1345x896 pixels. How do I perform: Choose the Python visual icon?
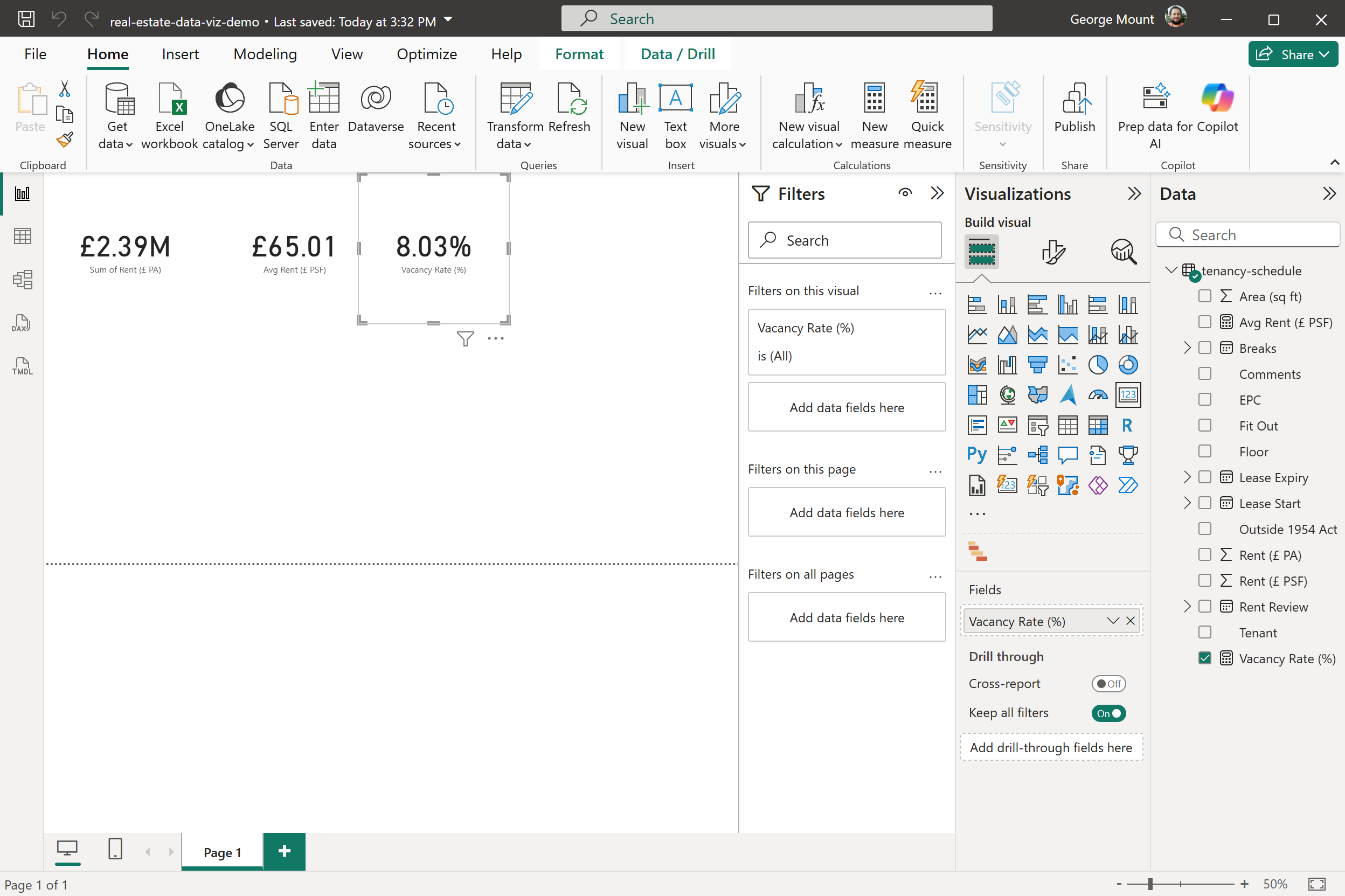click(976, 455)
